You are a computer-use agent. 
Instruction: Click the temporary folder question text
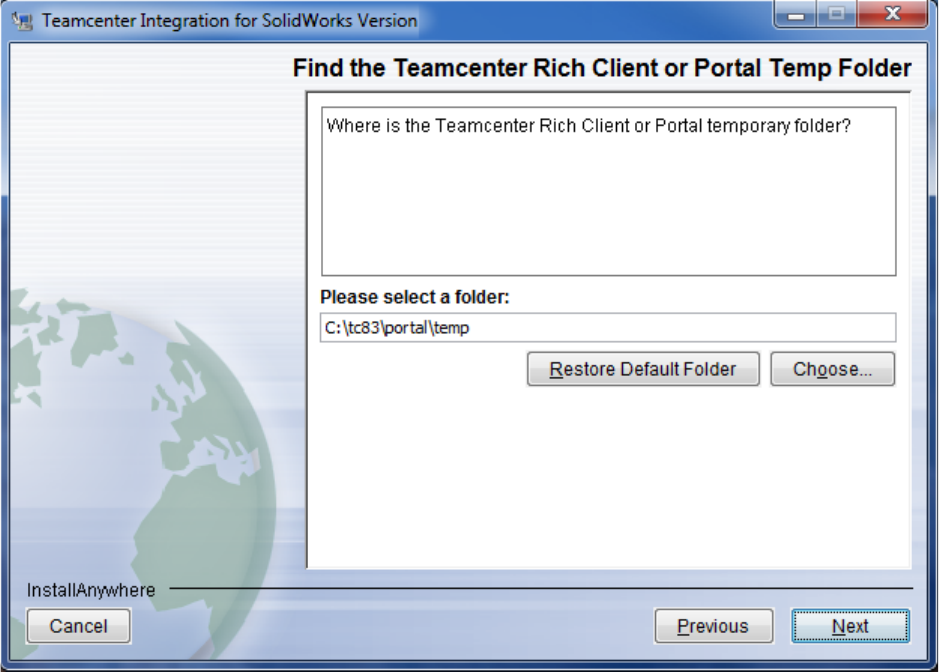[588, 126]
